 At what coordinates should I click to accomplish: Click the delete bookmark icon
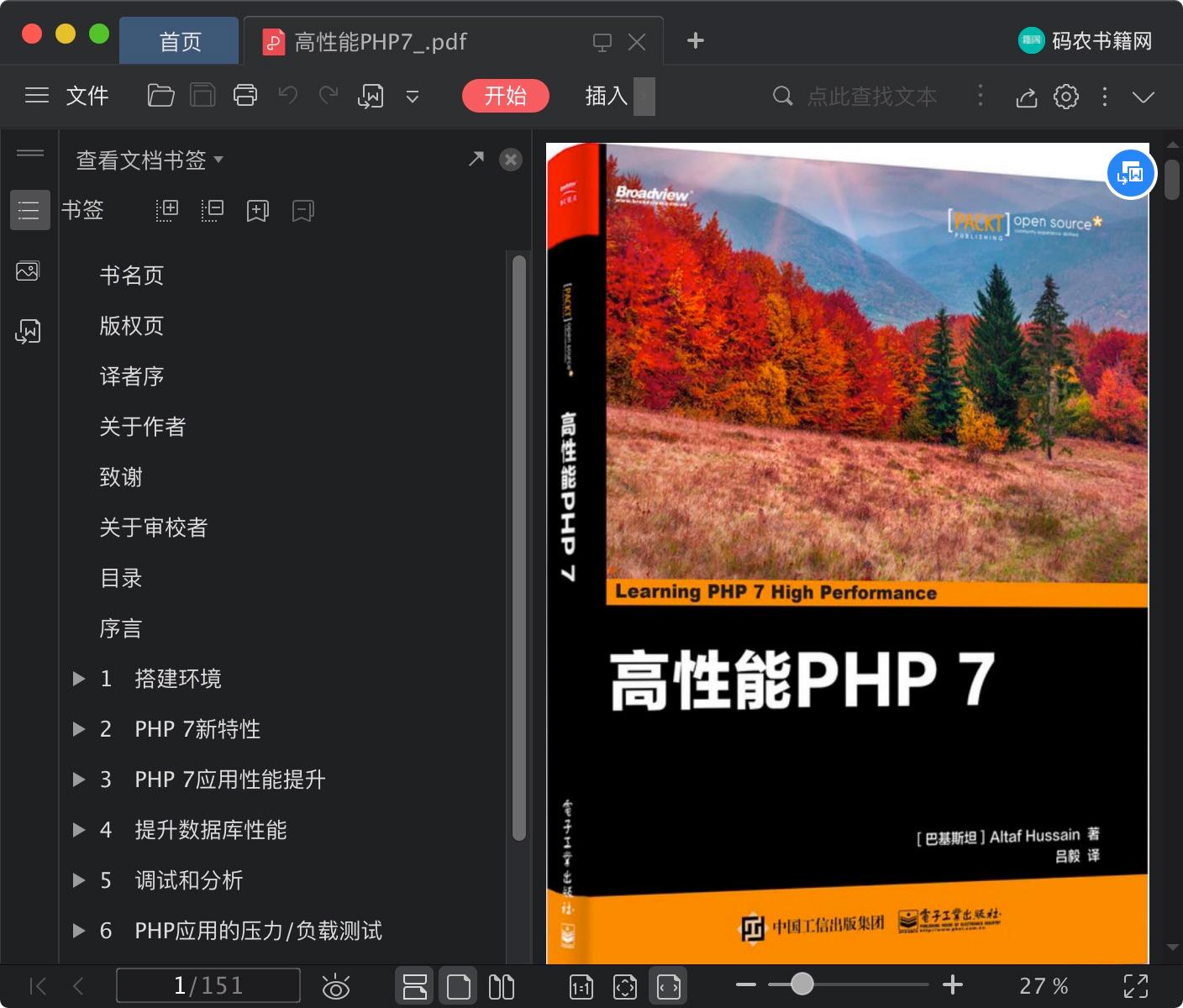pyautogui.click(x=302, y=211)
